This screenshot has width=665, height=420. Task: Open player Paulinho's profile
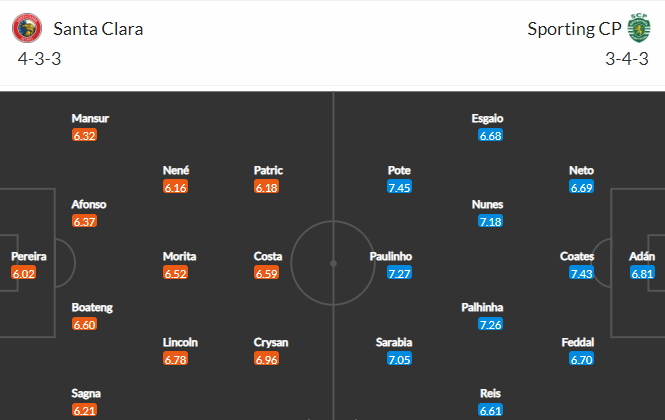tap(390, 256)
